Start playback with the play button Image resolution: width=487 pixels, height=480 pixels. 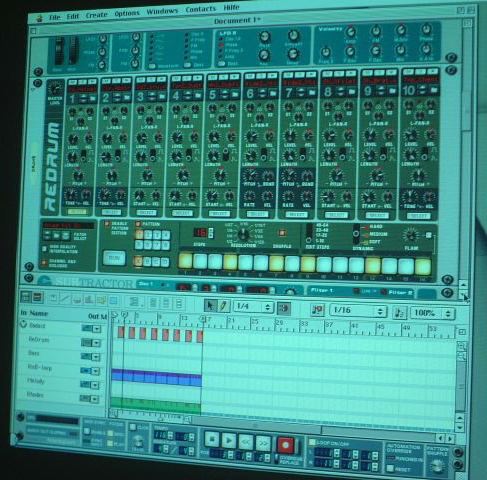point(229,440)
